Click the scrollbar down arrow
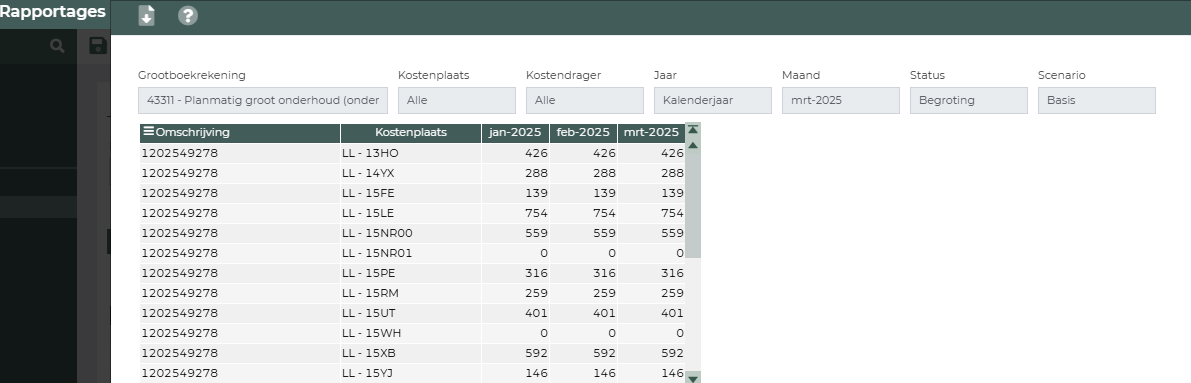1191x383 pixels. [693, 378]
